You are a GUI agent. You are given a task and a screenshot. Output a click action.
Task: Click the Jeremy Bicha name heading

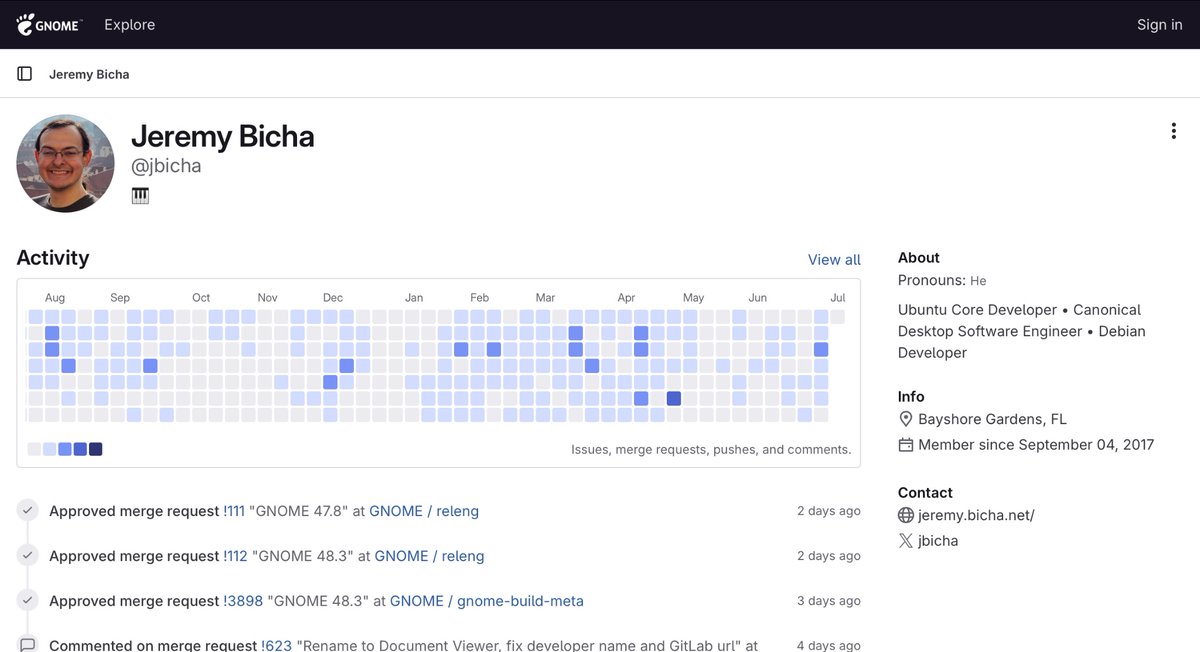223,136
